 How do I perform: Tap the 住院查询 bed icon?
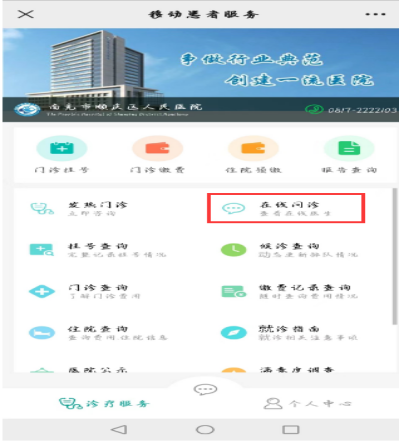click(x=42, y=333)
